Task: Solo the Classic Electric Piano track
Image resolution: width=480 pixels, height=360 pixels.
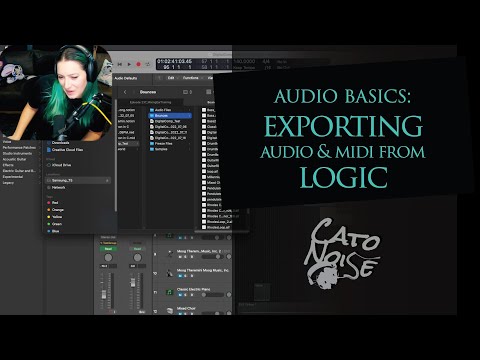Action: [186, 295]
